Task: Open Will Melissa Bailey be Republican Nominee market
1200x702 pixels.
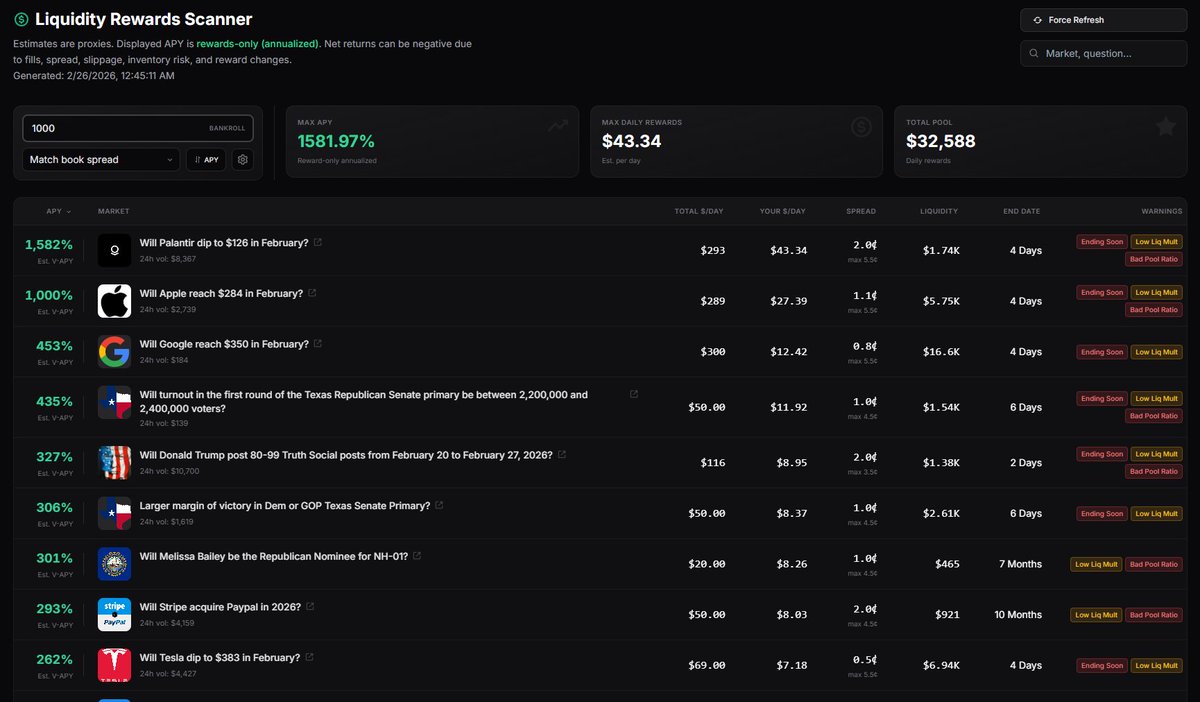Action: coord(274,556)
